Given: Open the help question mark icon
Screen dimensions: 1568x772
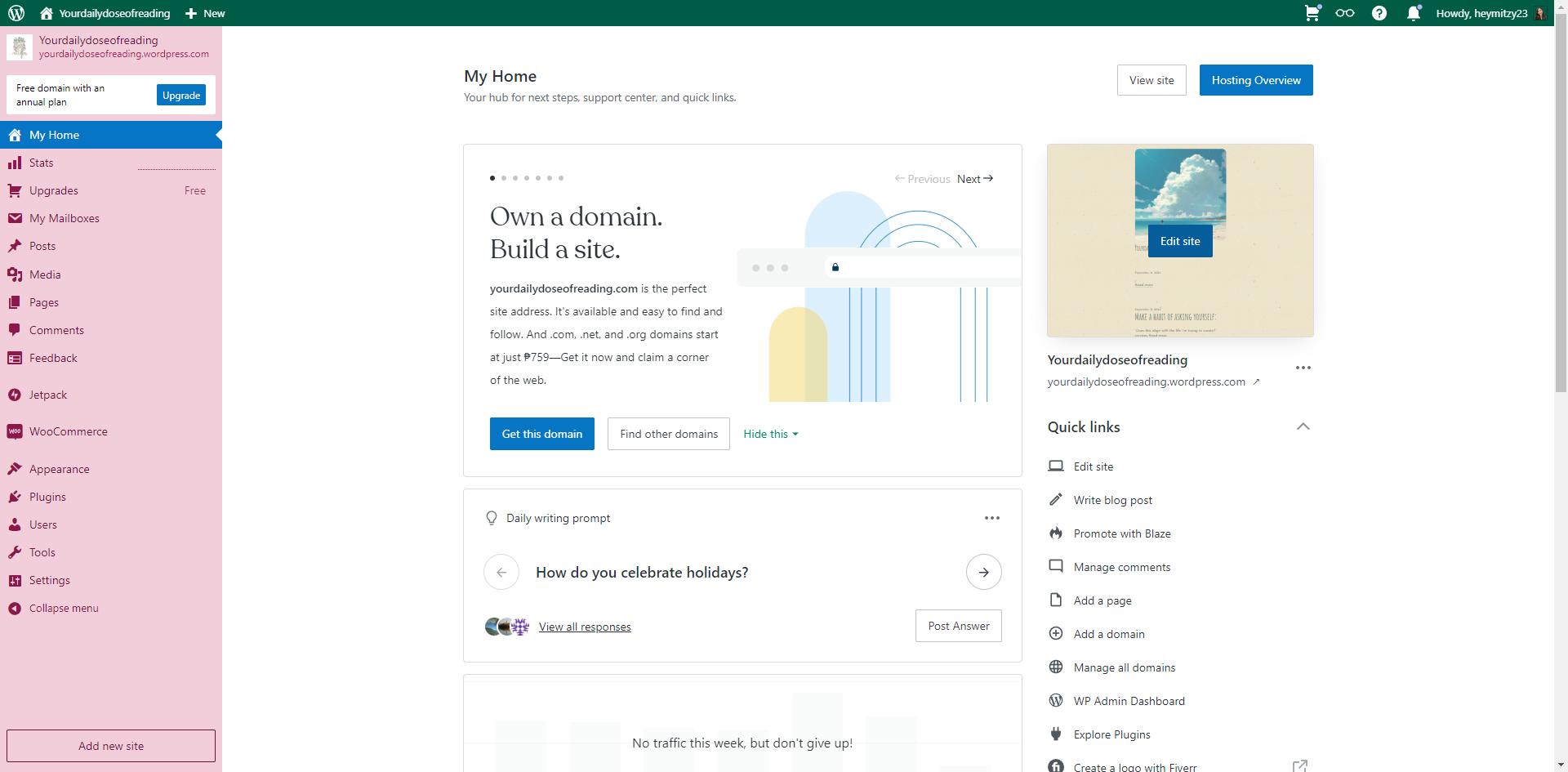Looking at the screenshot, I should pyautogui.click(x=1379, y=13).
